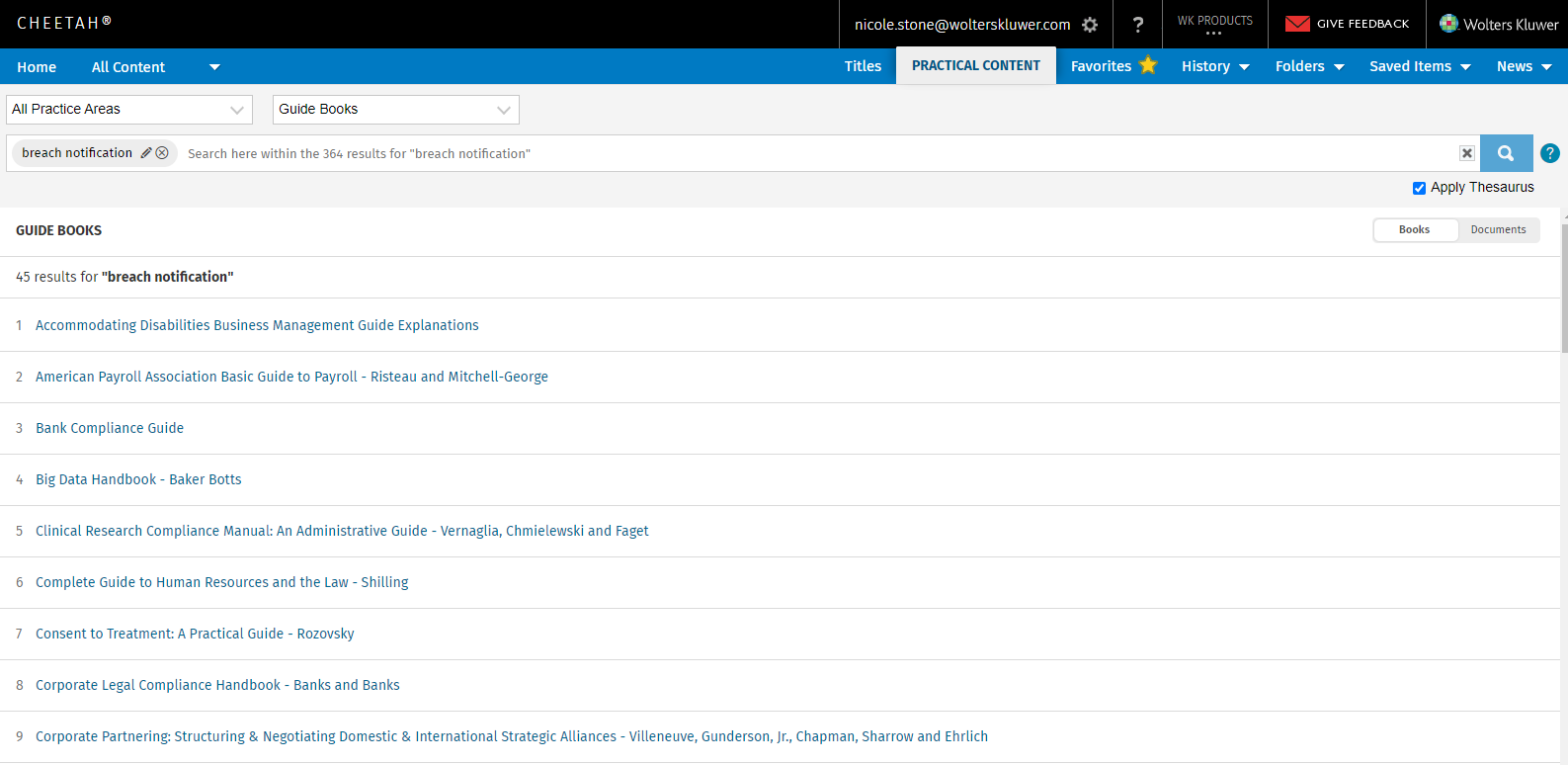Switch to the Titles tab

click(x=863, y=66)
